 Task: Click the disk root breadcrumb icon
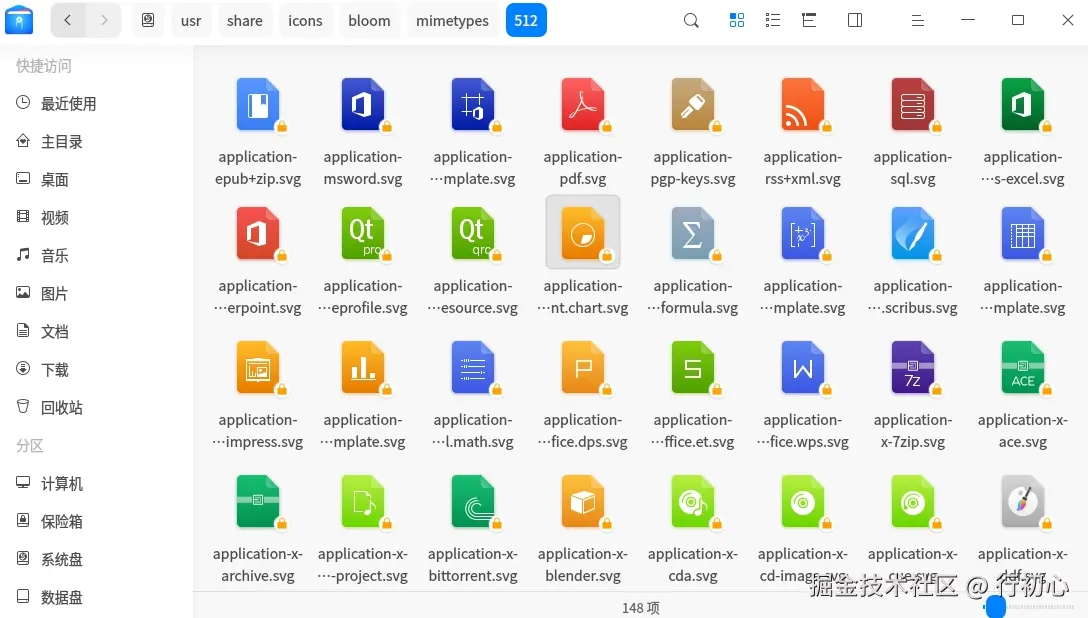coord(148,20)
